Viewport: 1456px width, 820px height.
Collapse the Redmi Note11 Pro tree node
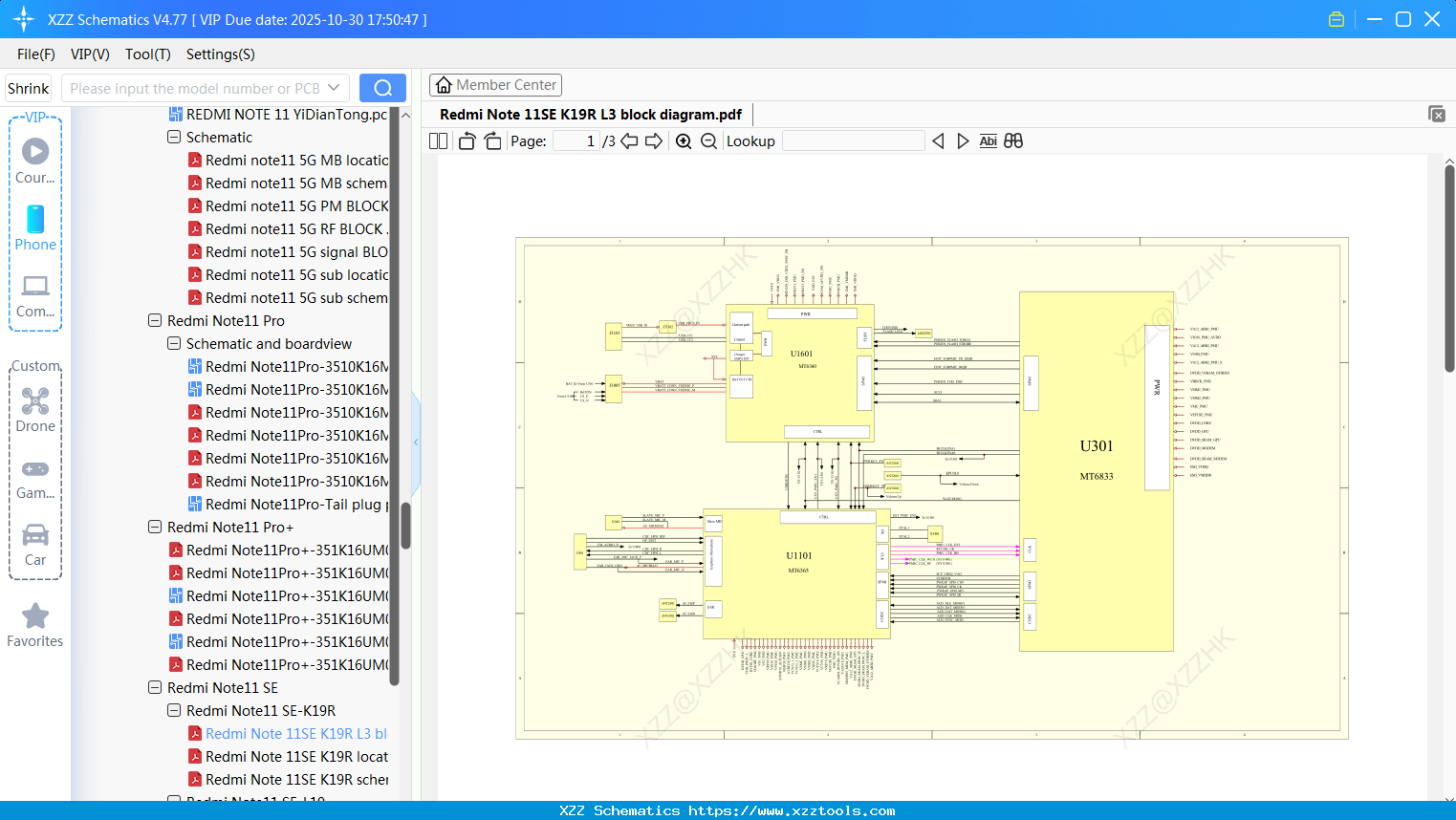(154, 320)
